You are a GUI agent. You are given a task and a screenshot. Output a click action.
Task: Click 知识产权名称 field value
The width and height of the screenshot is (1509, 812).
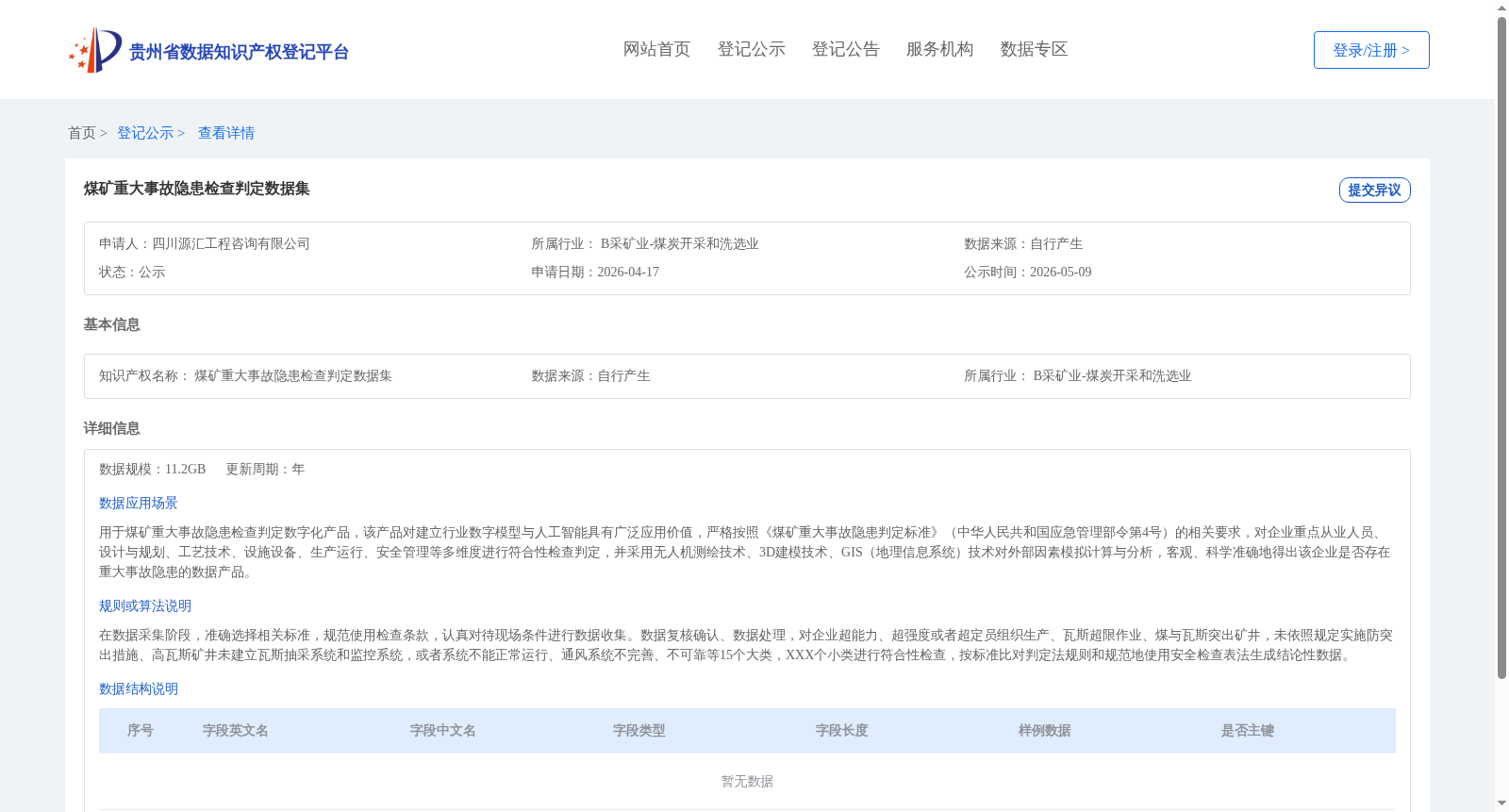point(293,375)
